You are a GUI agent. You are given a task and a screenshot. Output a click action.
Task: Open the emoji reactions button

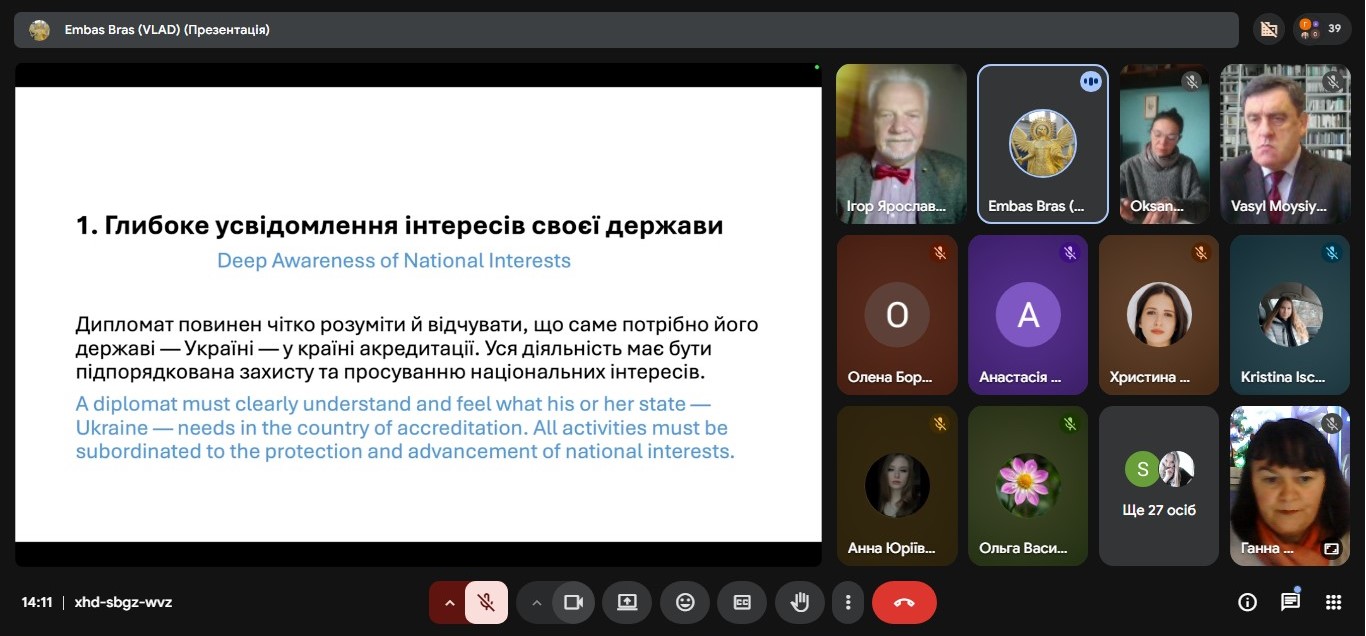pyautogui.click(x=685, y=602)
